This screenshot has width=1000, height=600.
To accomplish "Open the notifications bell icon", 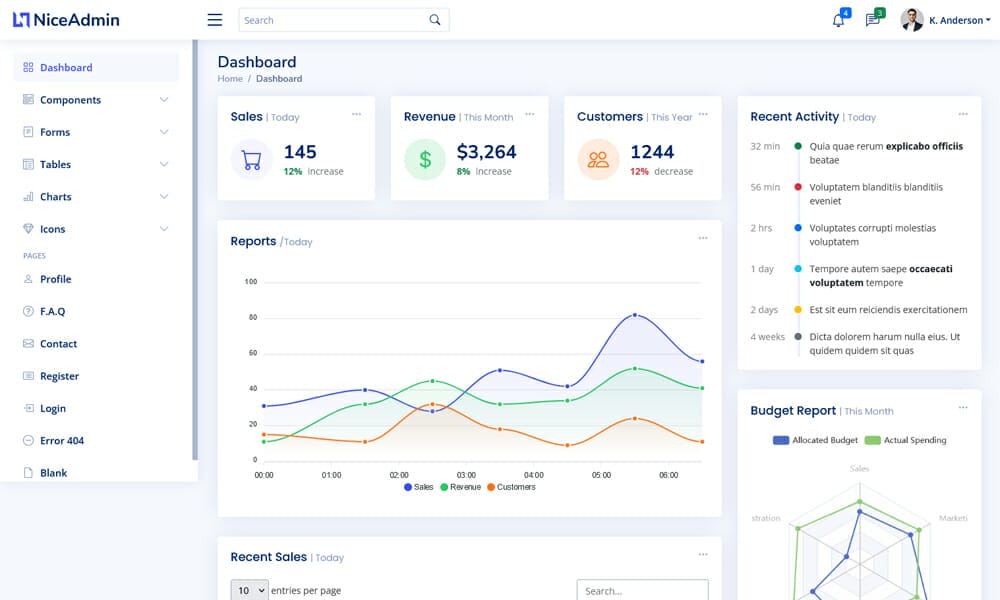I will pos(839,19).
